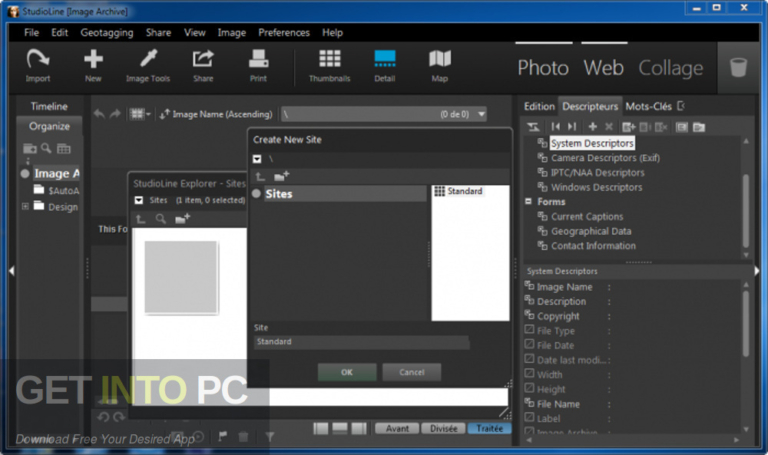Image resolution: width=768 pixels, height=455 pixels.
Task: Click the first-item icon in the Descripteurs toolbar
Action: [x=555, y=127]
